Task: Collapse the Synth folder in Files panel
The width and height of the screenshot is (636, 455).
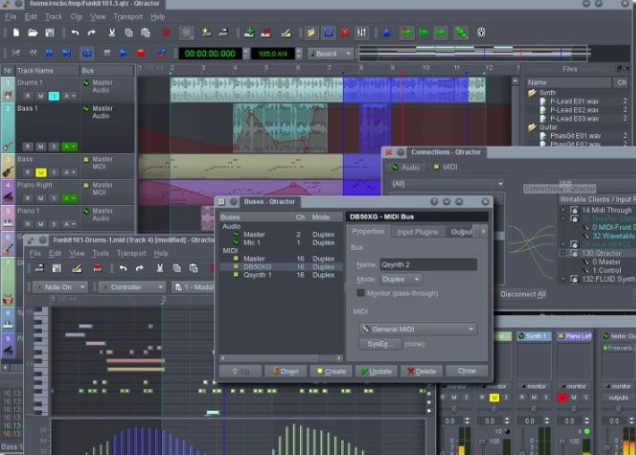Action: coord(532,93)
